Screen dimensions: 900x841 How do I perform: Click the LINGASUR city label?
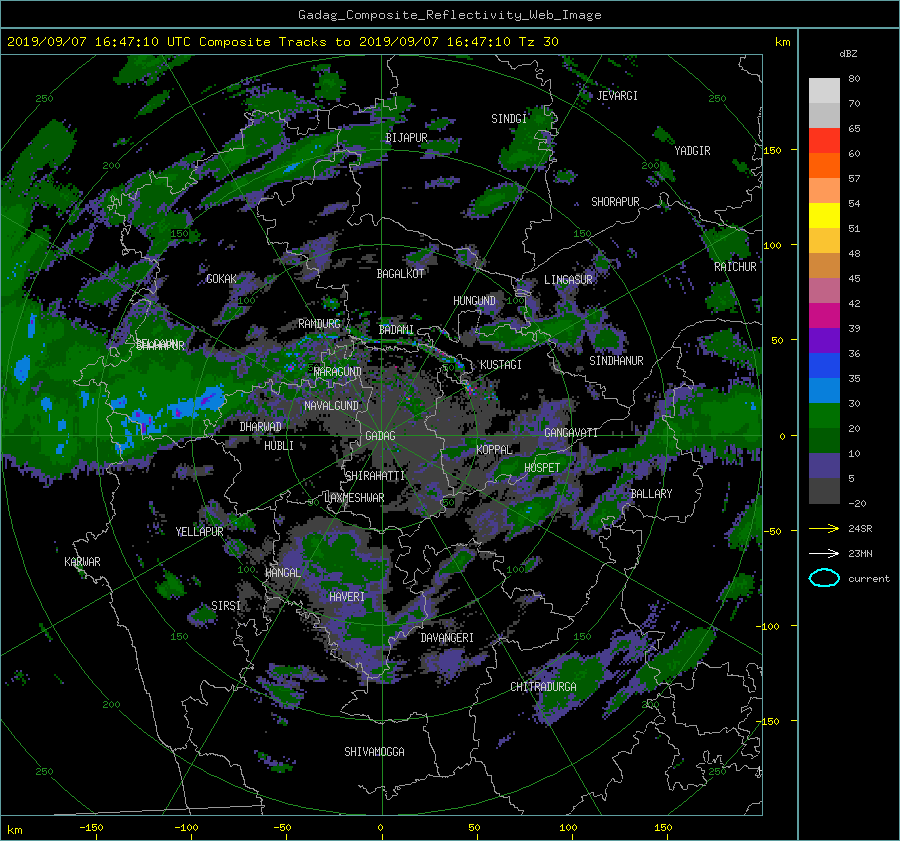pos(568,280)
